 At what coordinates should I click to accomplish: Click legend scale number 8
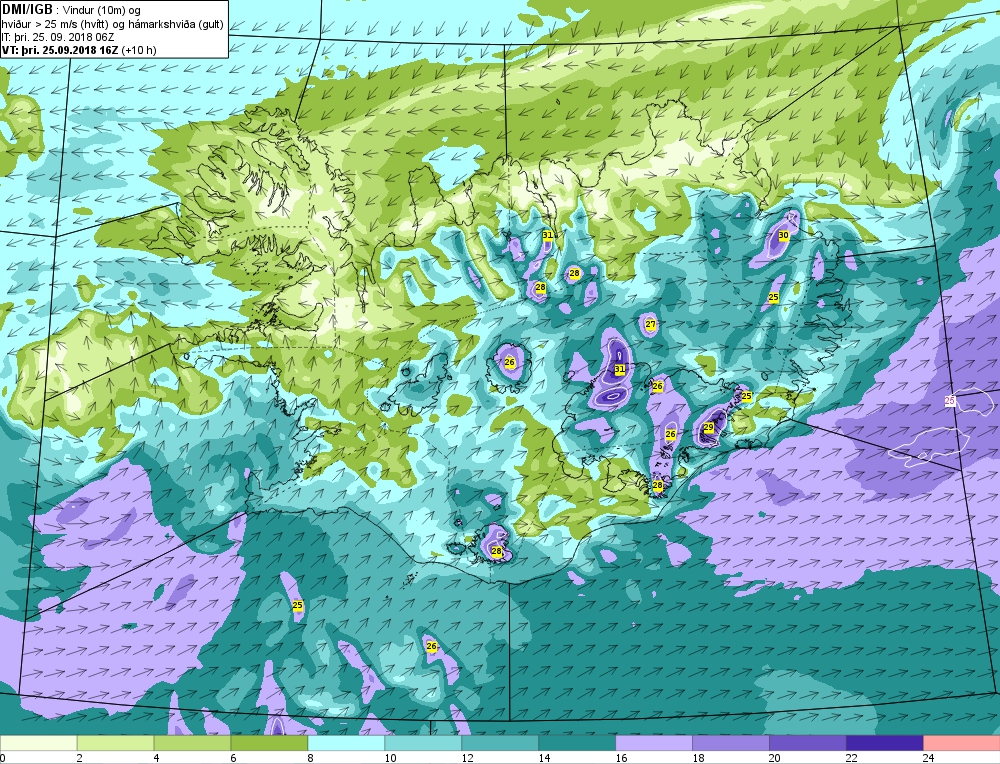point(310,758)
